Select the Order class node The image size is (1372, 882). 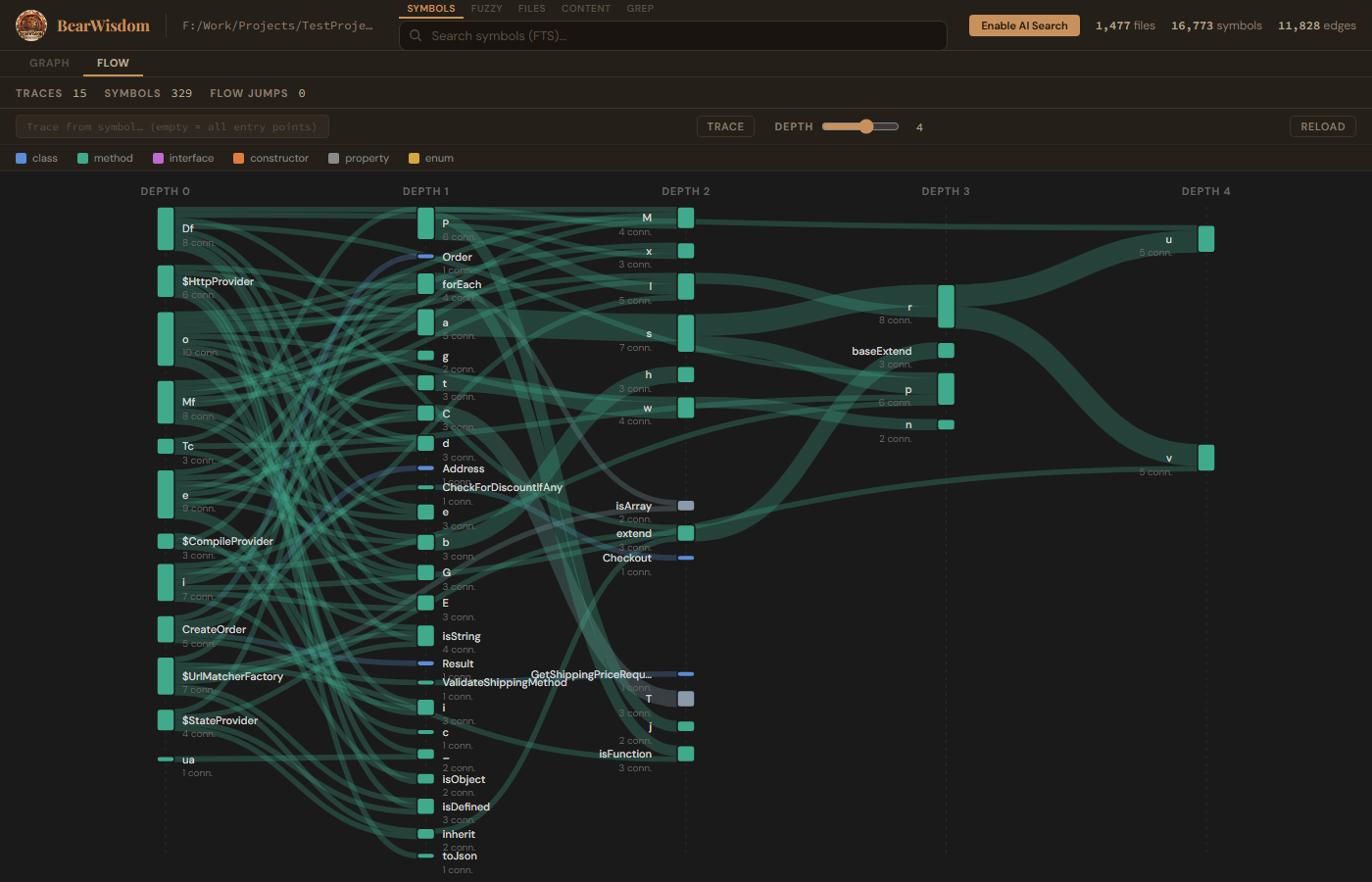(425, 257)
